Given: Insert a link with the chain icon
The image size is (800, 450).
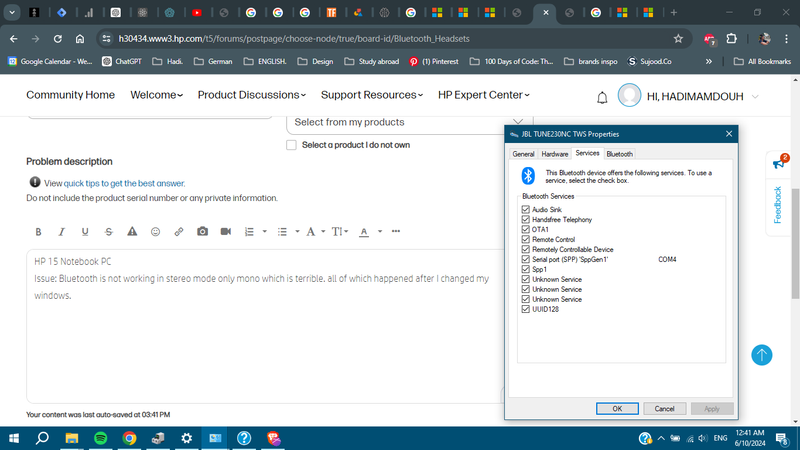Looking at the screenshot, I should click(179, 231).
